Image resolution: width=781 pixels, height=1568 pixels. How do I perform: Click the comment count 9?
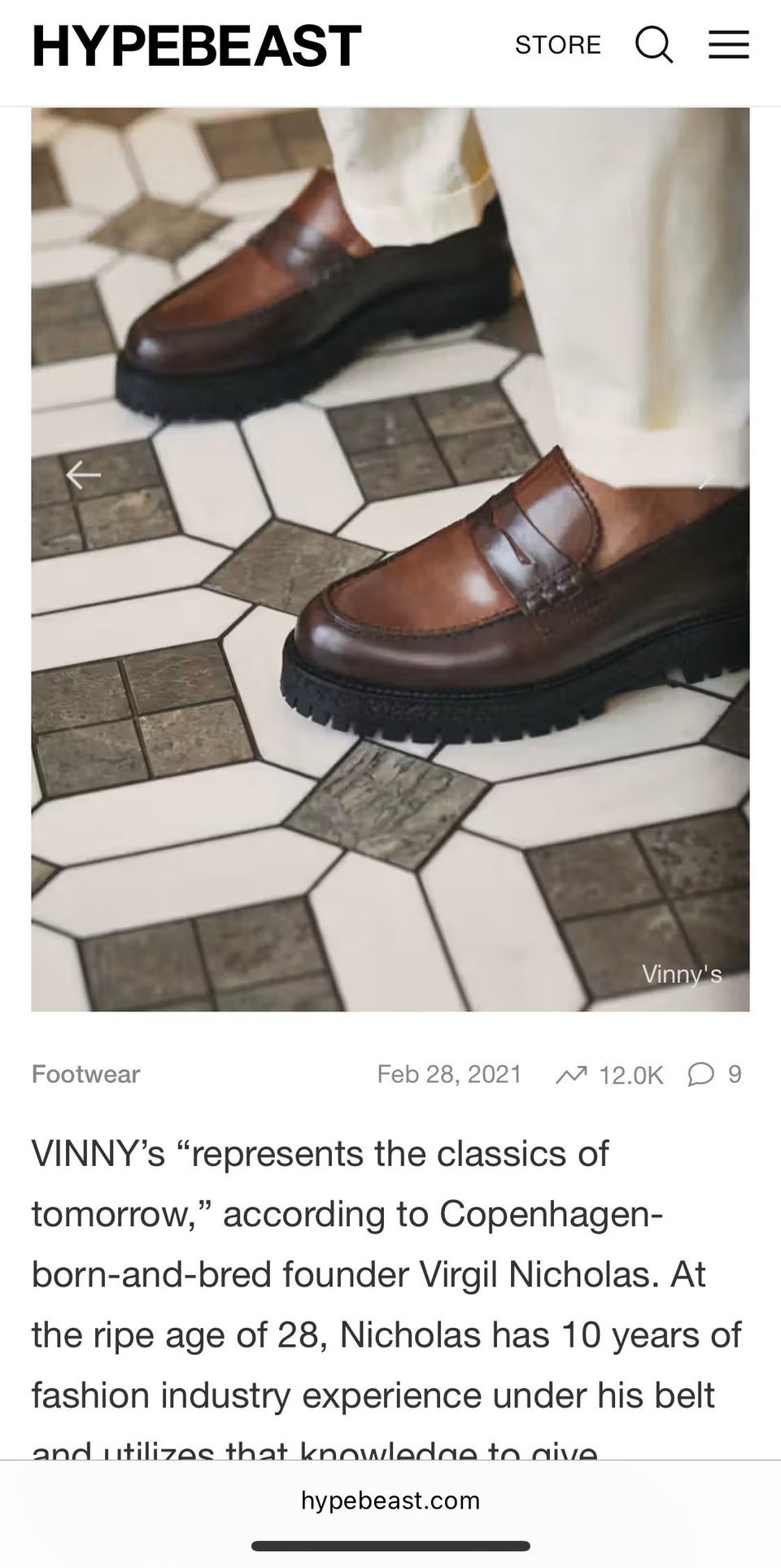735,1075
